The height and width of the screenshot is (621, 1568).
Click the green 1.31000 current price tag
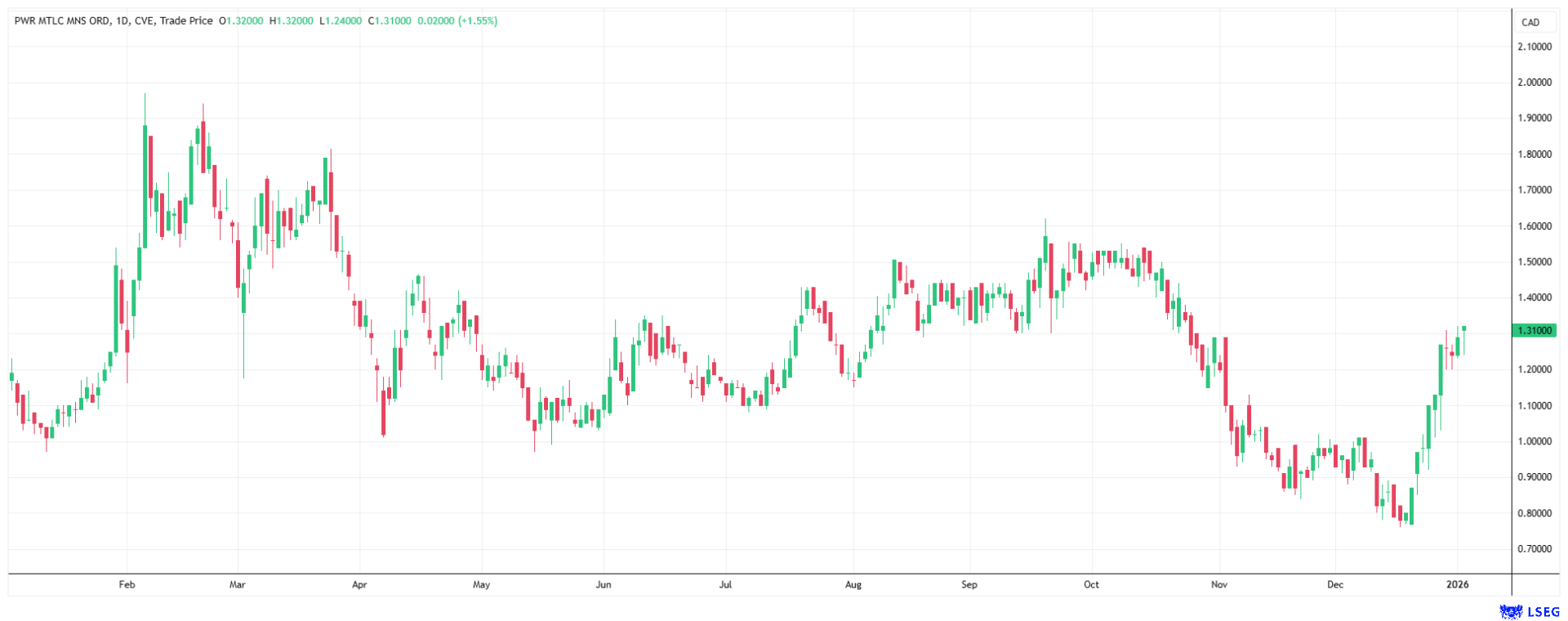pos(1535,331)
